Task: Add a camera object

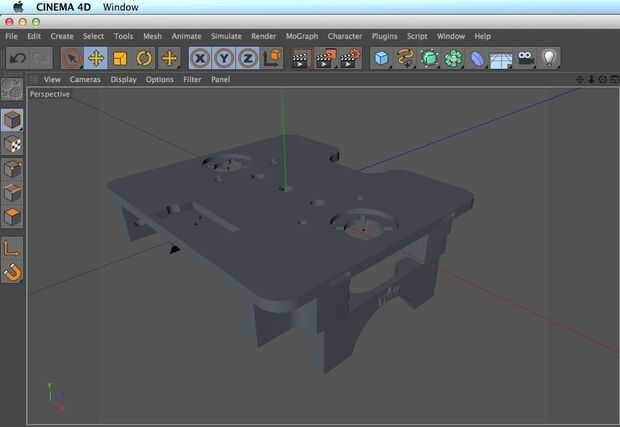Action: point(526,59)
